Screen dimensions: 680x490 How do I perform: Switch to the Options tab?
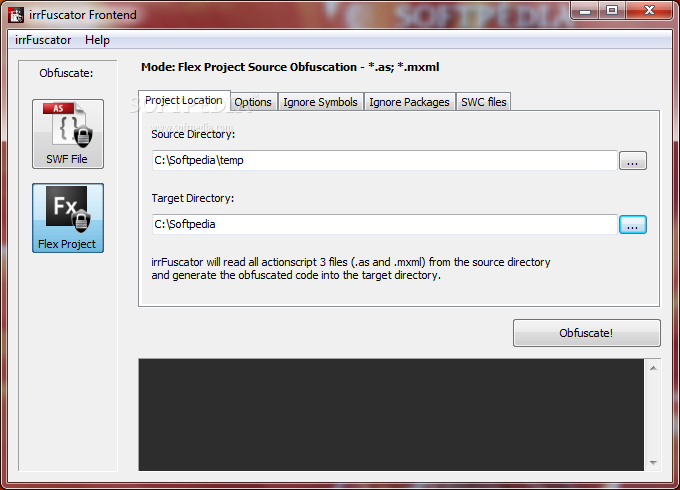(x=253, y=102)
